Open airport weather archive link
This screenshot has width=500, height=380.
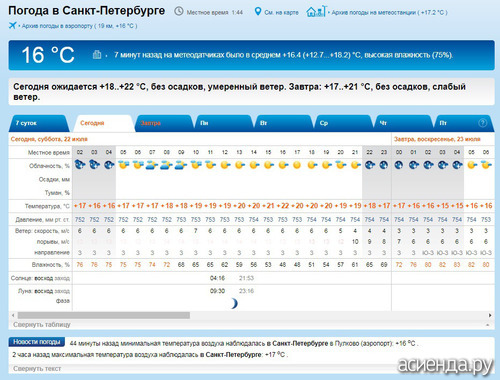(x=79, y=26)
